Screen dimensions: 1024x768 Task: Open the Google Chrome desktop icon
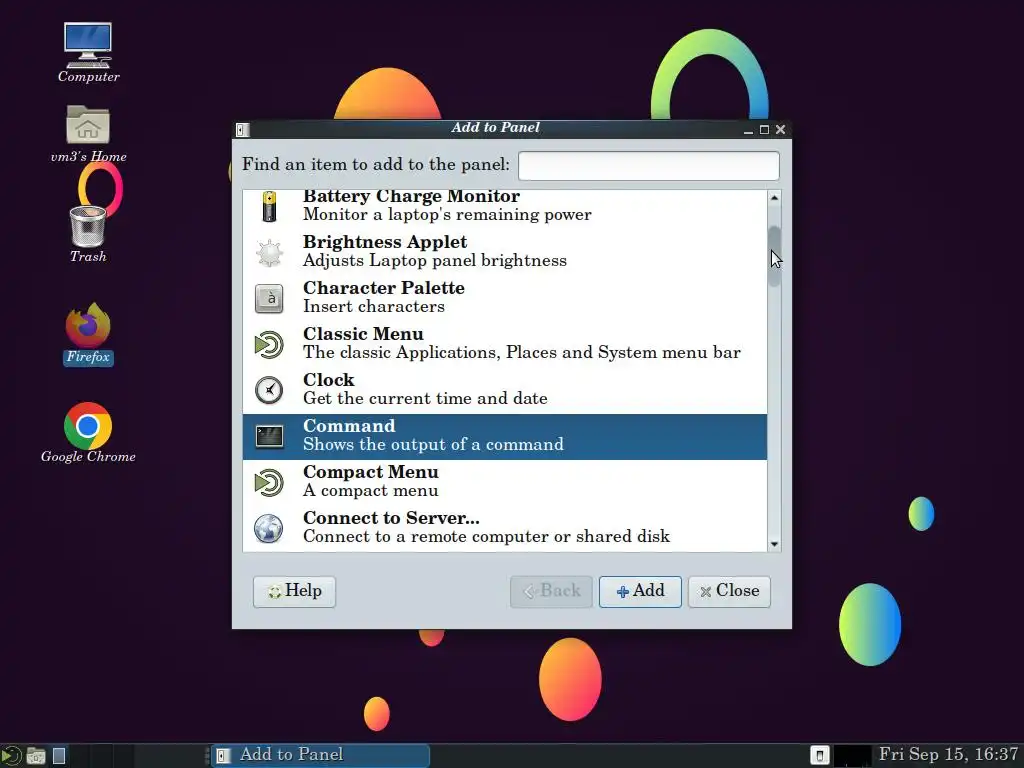[x=88, y=425]
